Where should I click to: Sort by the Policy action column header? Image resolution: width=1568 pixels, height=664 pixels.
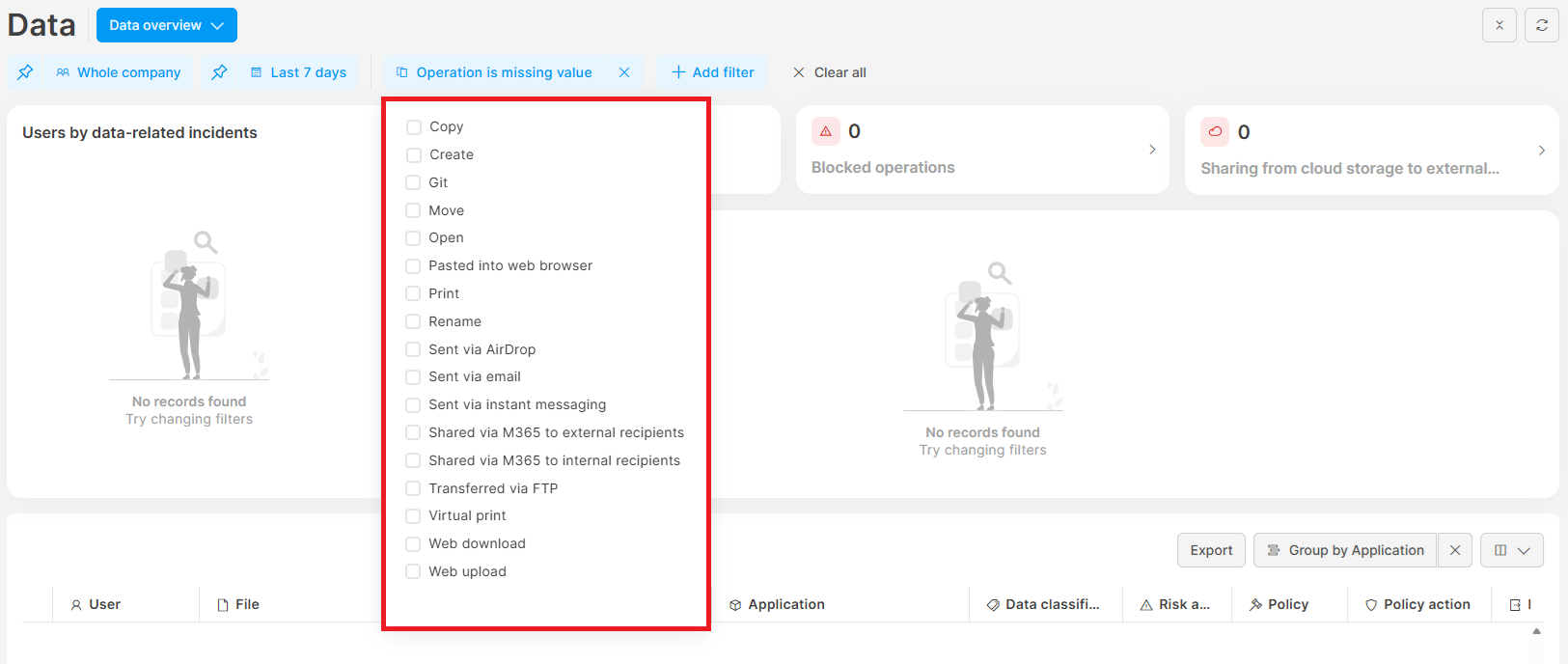point(1426,604)
